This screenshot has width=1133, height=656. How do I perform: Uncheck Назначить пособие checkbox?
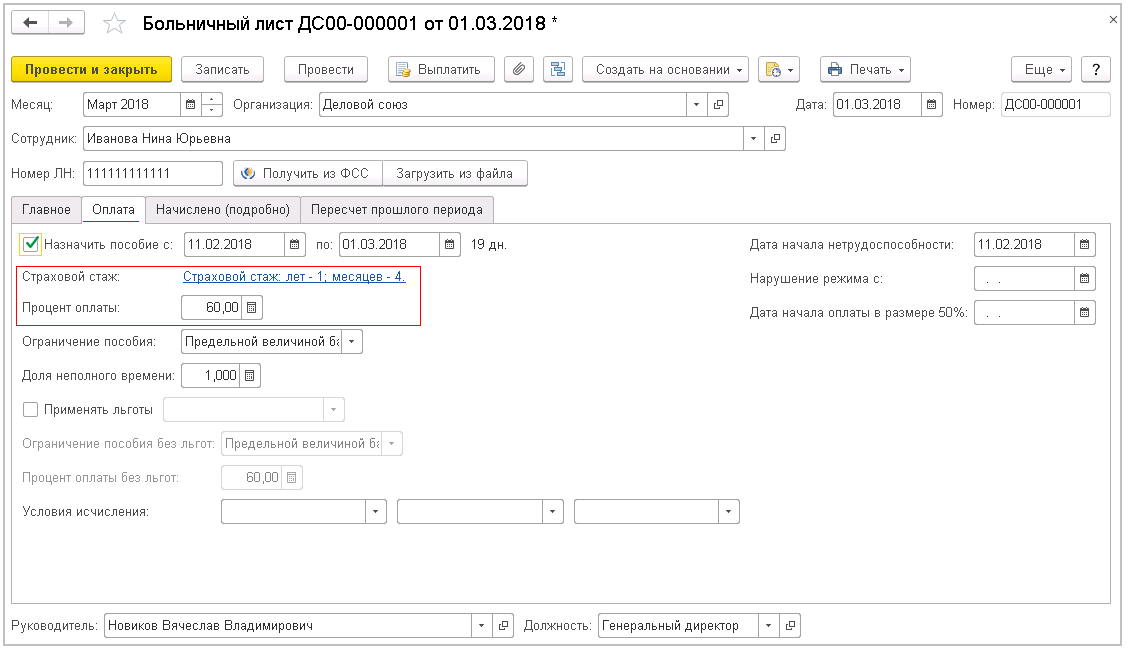click(x=31, y=244)
